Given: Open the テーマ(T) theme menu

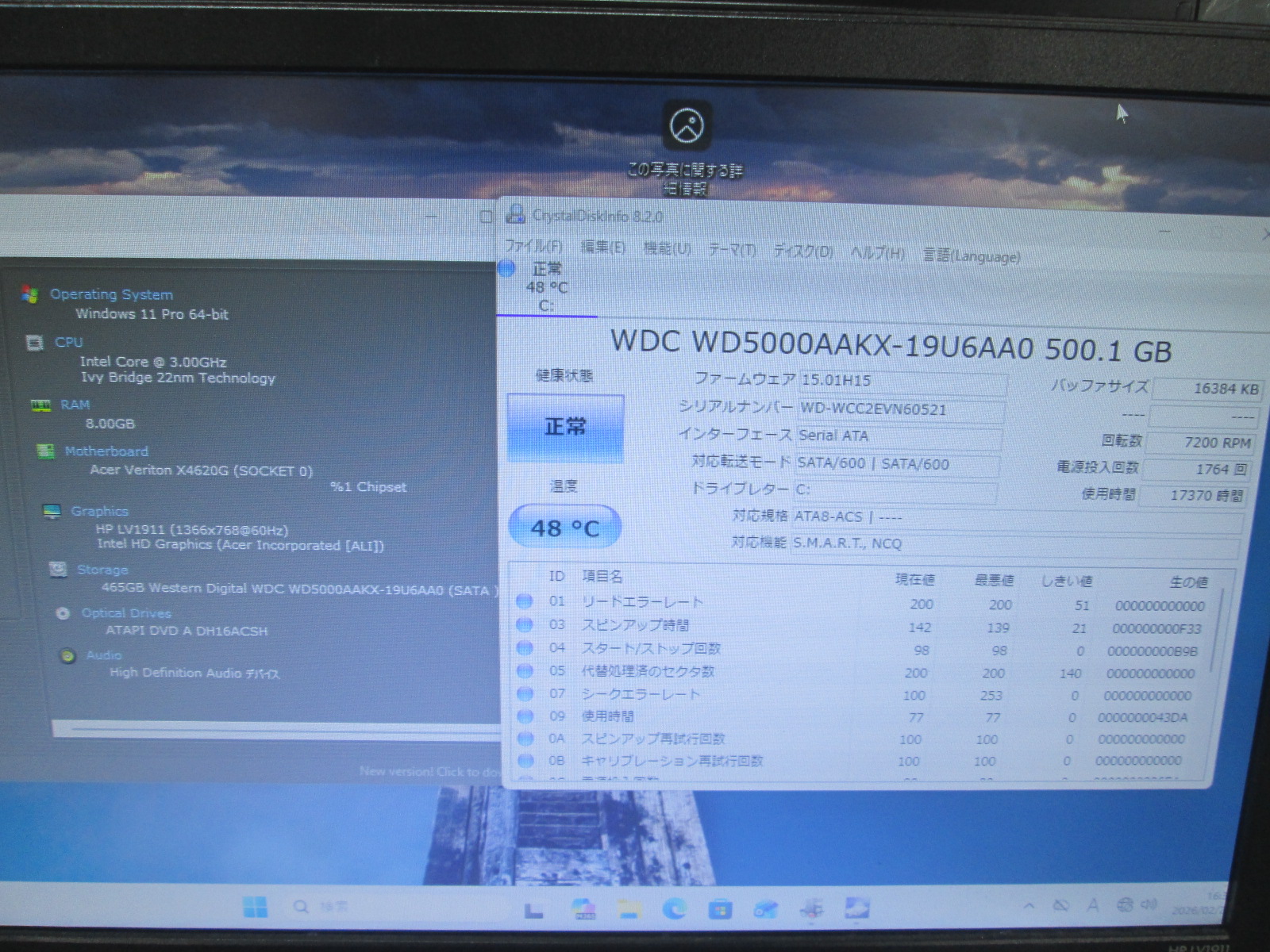Looking at the screenshot, I should pyautogui.click(x=732, y=251).
